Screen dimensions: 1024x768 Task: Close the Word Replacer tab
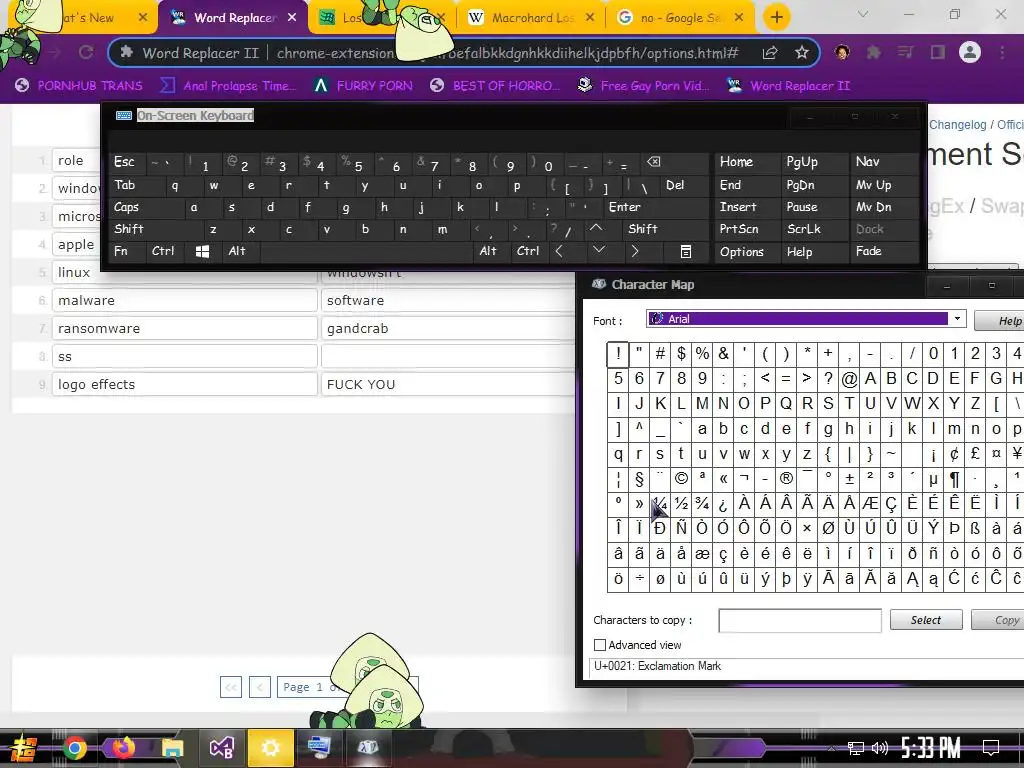[x=292, y=18]
